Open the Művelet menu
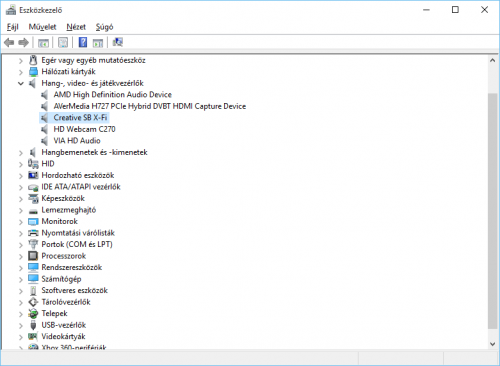Image resolution: width=500 pixels, height=366 pixels. pos(42,27)
